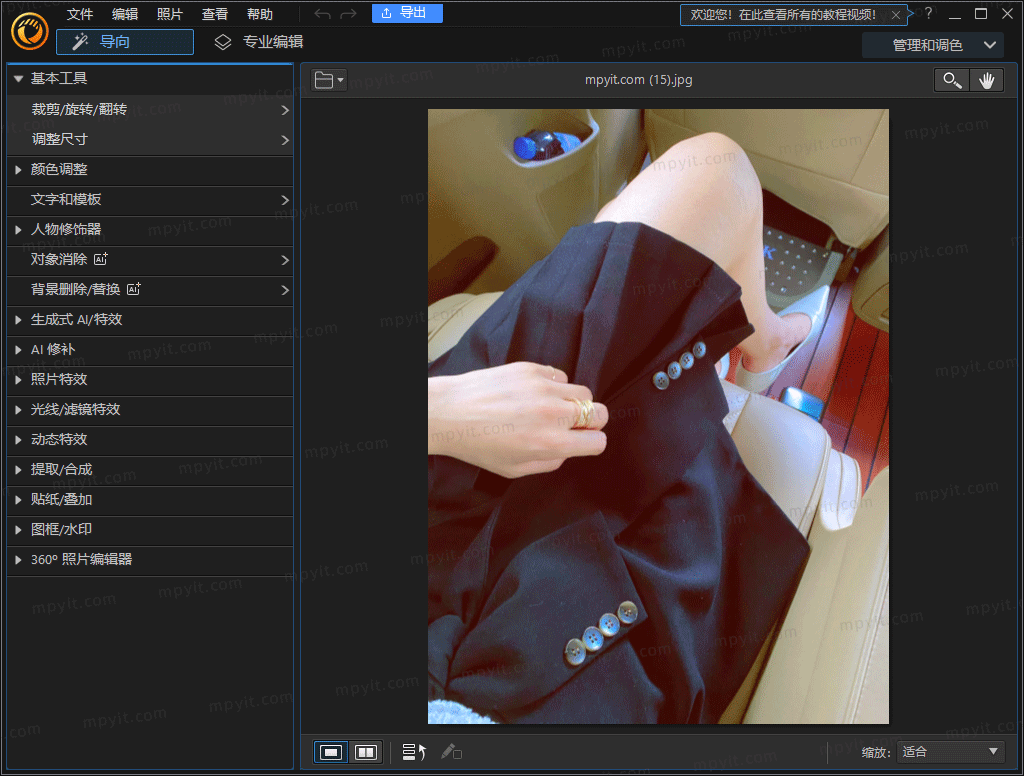Open the 查看 menu
The width and height of the screenshot is (1024, 776).
click(x=215, y=14)
